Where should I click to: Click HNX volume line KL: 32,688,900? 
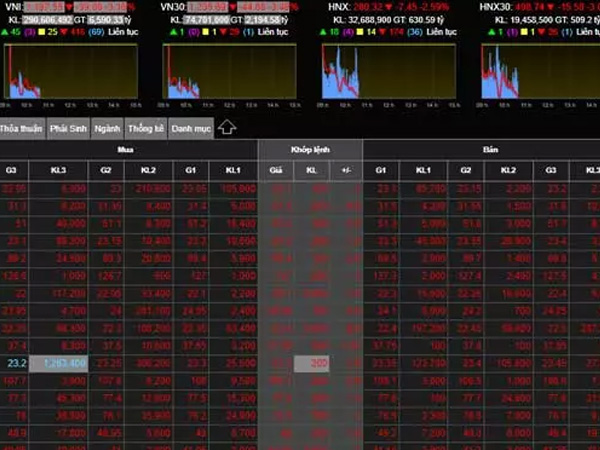[366, 20]
